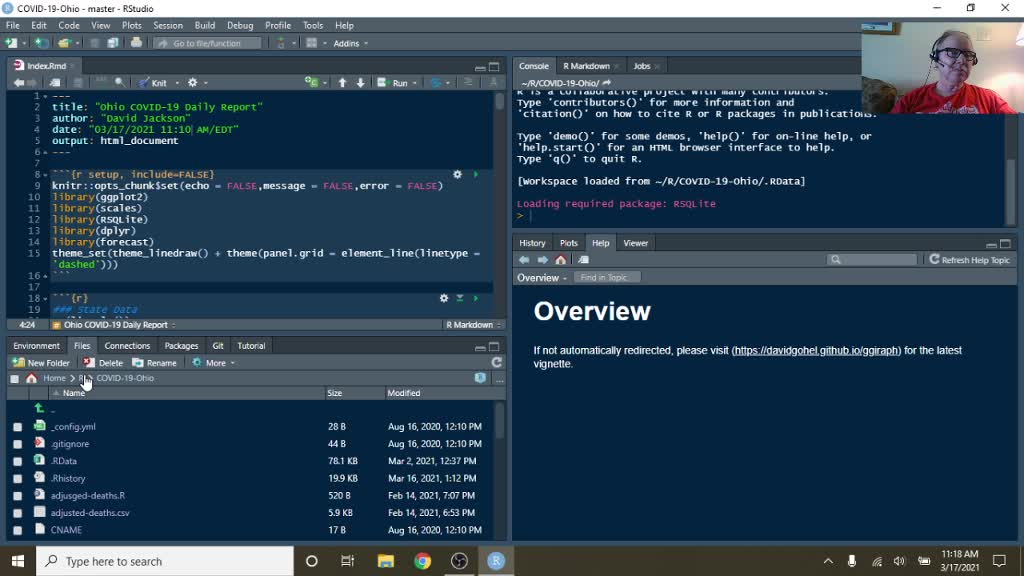
Task: Click back arrow in editor toolbar
Action: pos(18,83)
